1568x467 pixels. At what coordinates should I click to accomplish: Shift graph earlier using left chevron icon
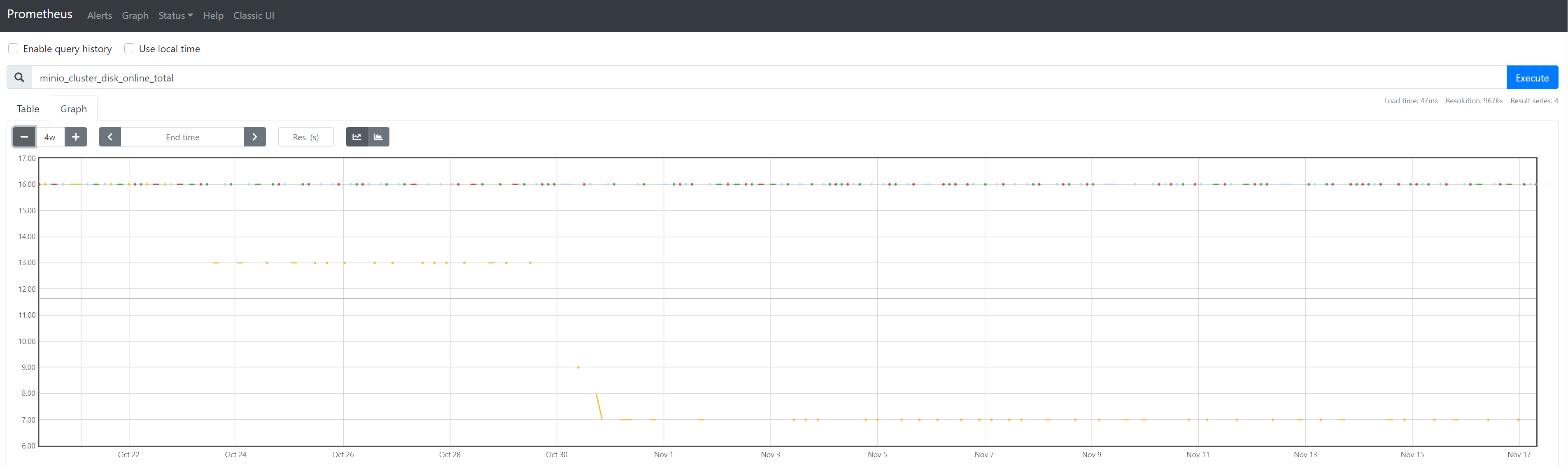[110, 137]
